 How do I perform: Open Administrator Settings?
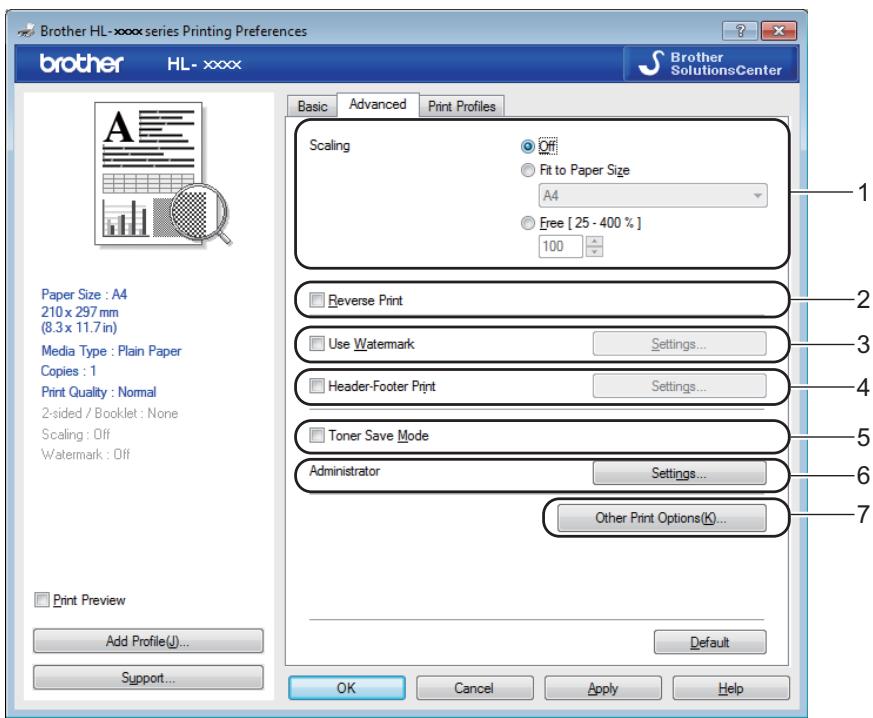click(x=679, y=474)
